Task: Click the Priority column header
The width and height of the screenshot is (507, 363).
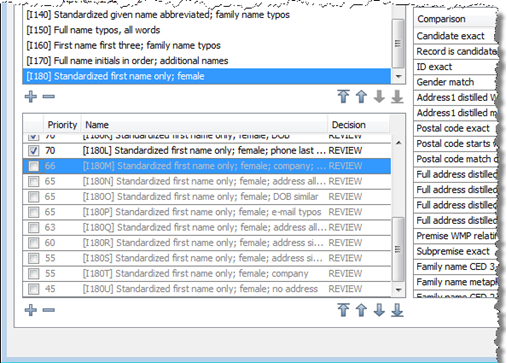Action: pyautogui.click(x=62, y=125)
